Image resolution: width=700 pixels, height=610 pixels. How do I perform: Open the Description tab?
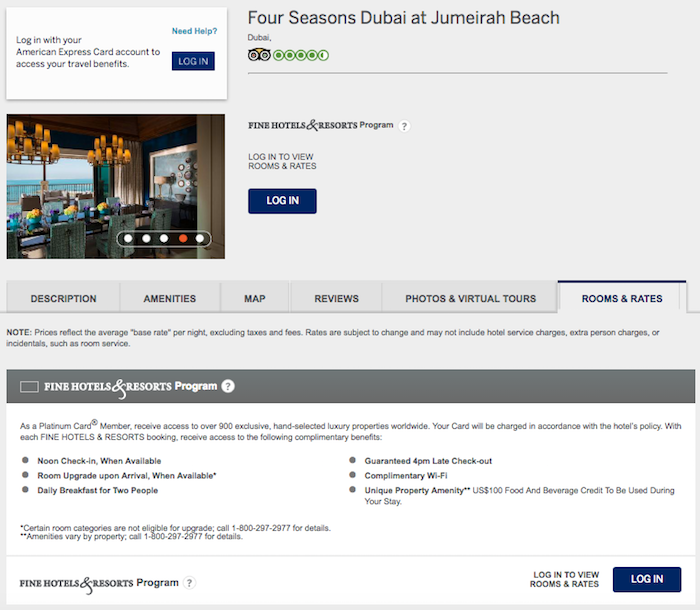coord(63,298)
